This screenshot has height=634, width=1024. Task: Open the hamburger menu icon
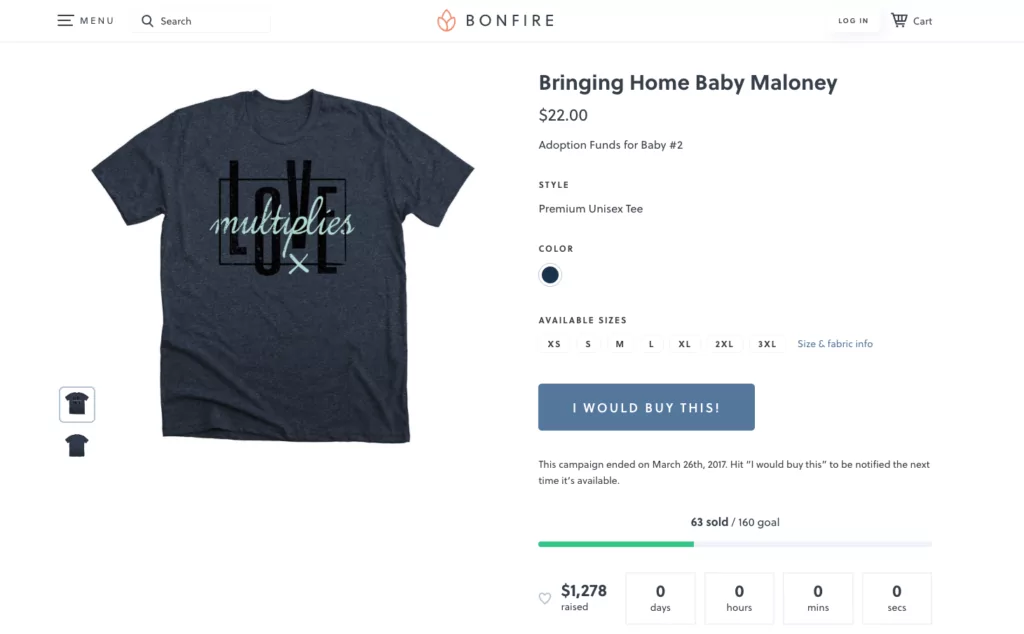pos(66,20)
